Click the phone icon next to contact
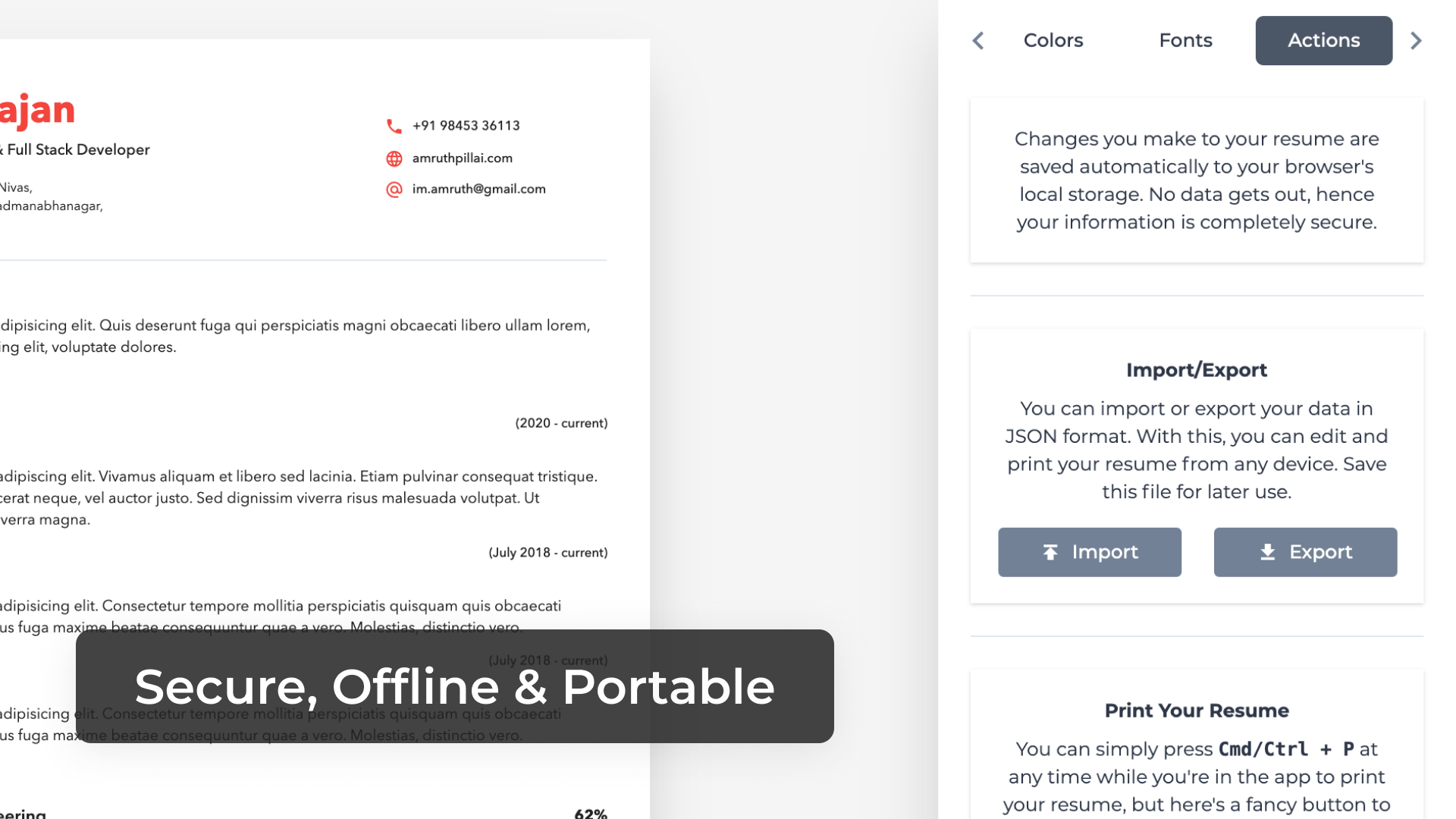This screenshot has width=1456, height=819. [x=394, y=126]
